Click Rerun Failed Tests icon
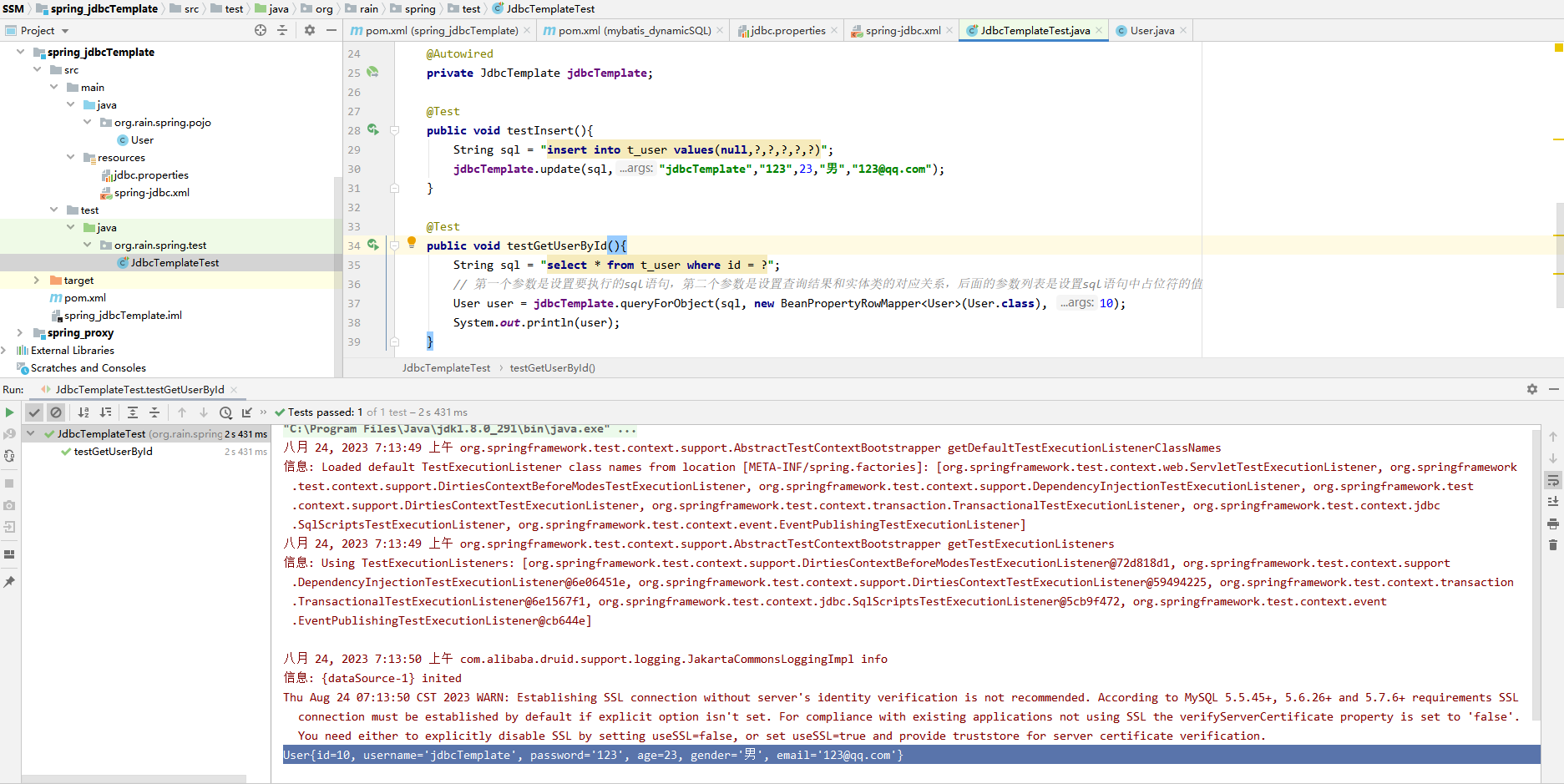The image size is (1564, 784). pyautogui.click(x=9, y=434)
